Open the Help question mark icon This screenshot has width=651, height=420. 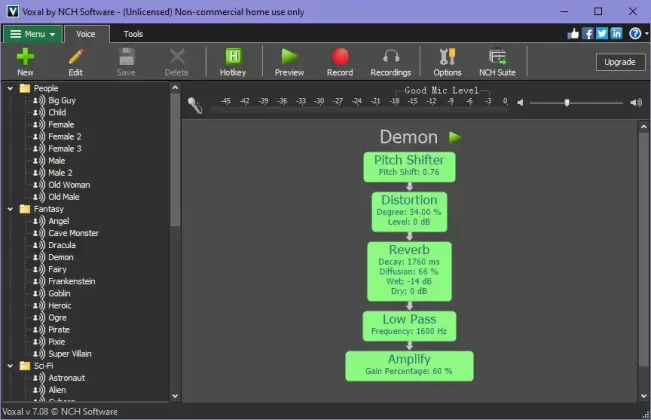click(635, 34)
